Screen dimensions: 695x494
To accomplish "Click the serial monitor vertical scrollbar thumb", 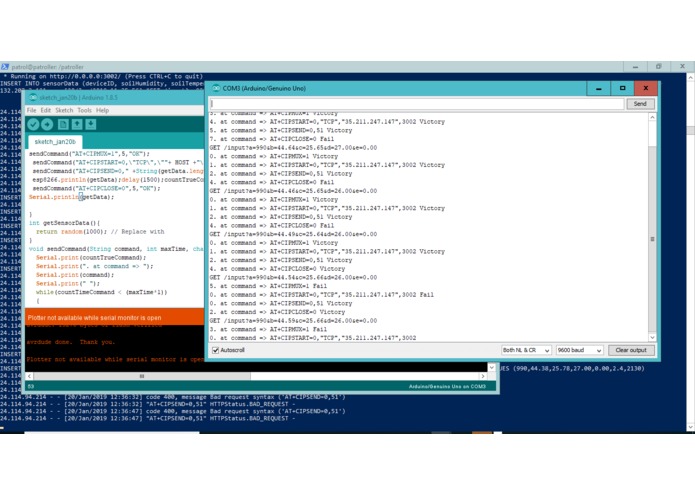I will 652,239.
